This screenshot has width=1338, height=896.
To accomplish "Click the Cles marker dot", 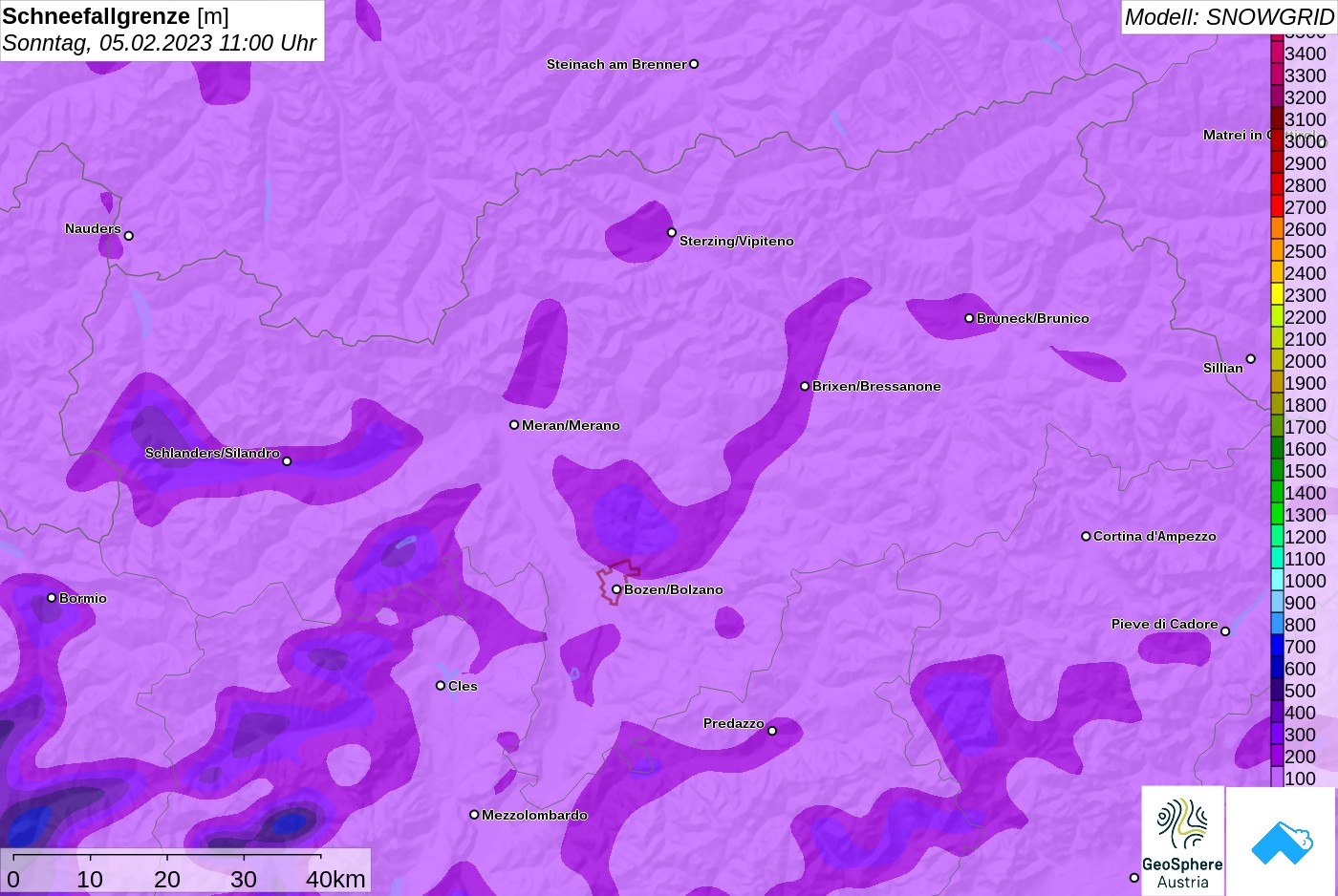I will click(x=441, y=685).
